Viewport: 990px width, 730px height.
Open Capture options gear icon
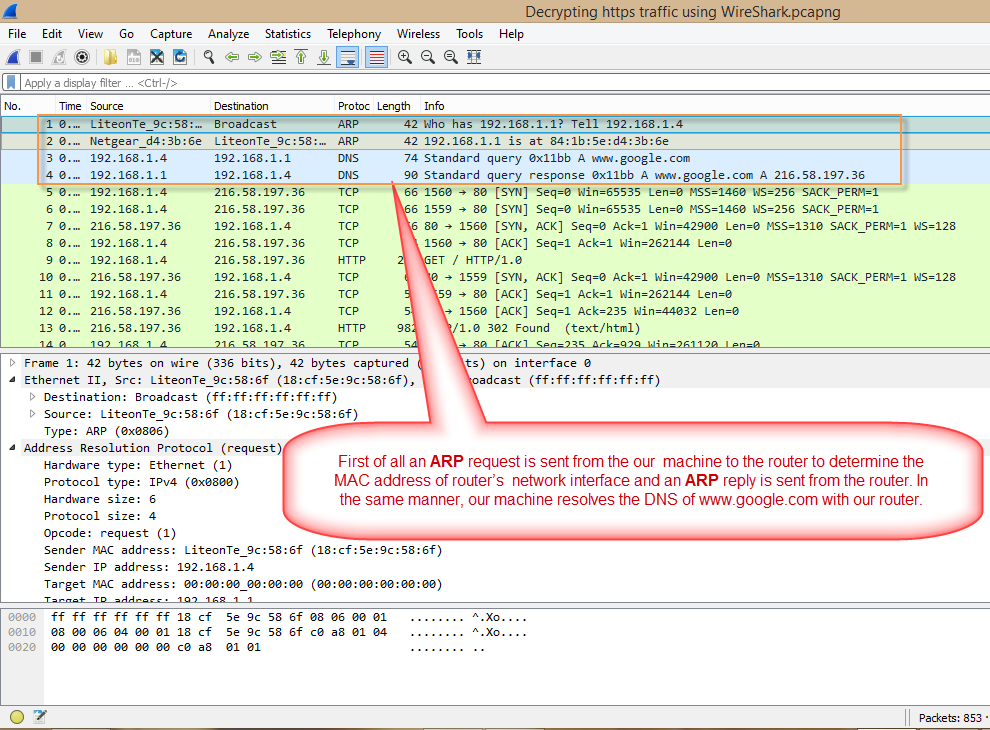(82, 57)
